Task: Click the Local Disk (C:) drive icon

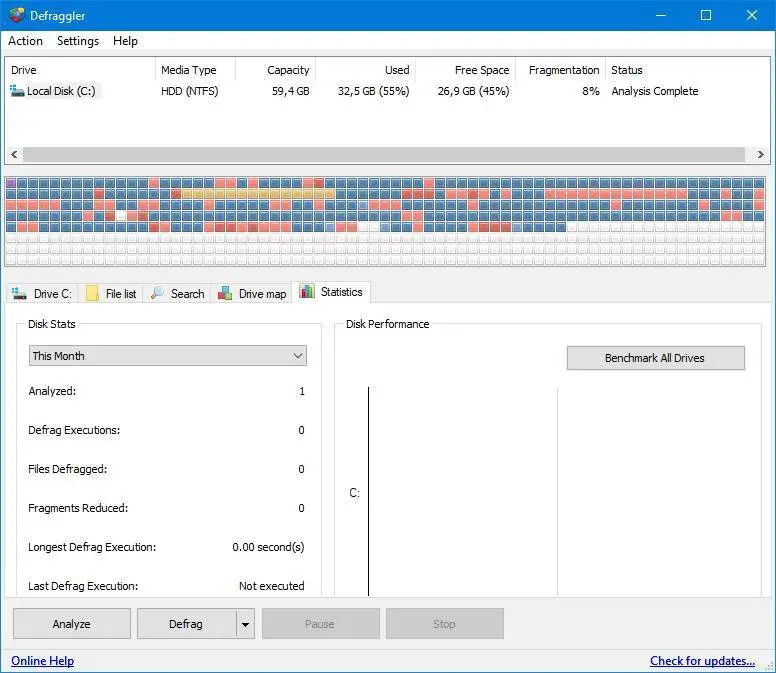Action: [x=17, y=91]
